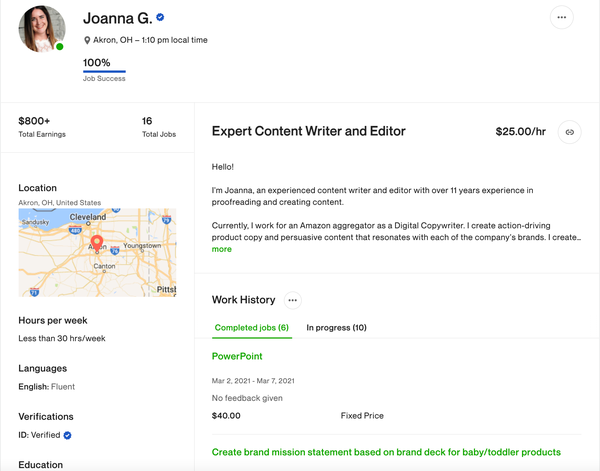Click the ID verified checkmark badge
The height and width of the screenshot is (471, 600).
tap(68, 435)
